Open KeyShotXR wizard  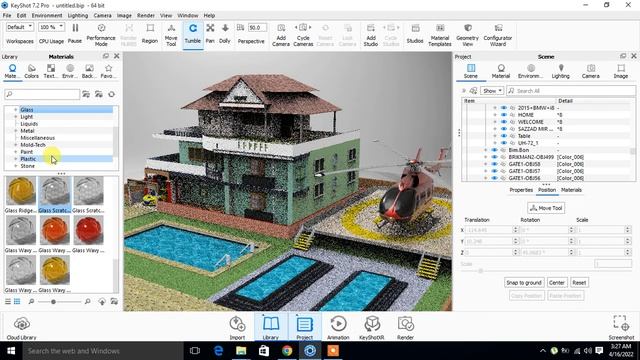[x=371, y=328]
